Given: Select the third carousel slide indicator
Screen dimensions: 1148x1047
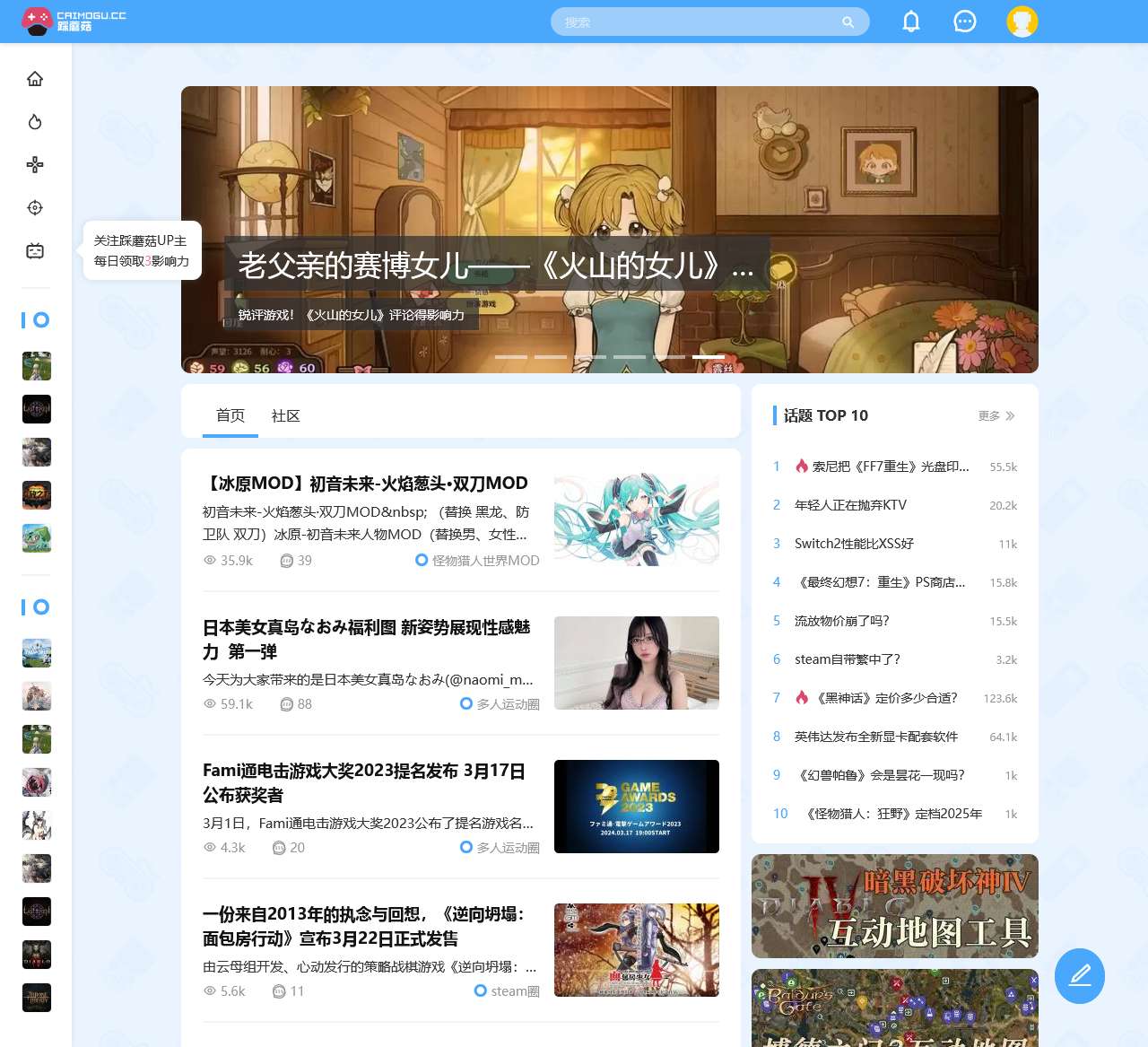Looking at the screenshot, I should (x=590, y=357).
